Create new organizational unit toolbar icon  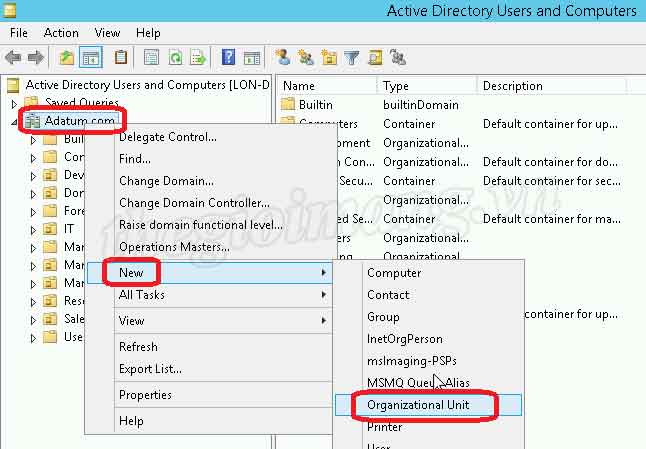coord(329,57)
